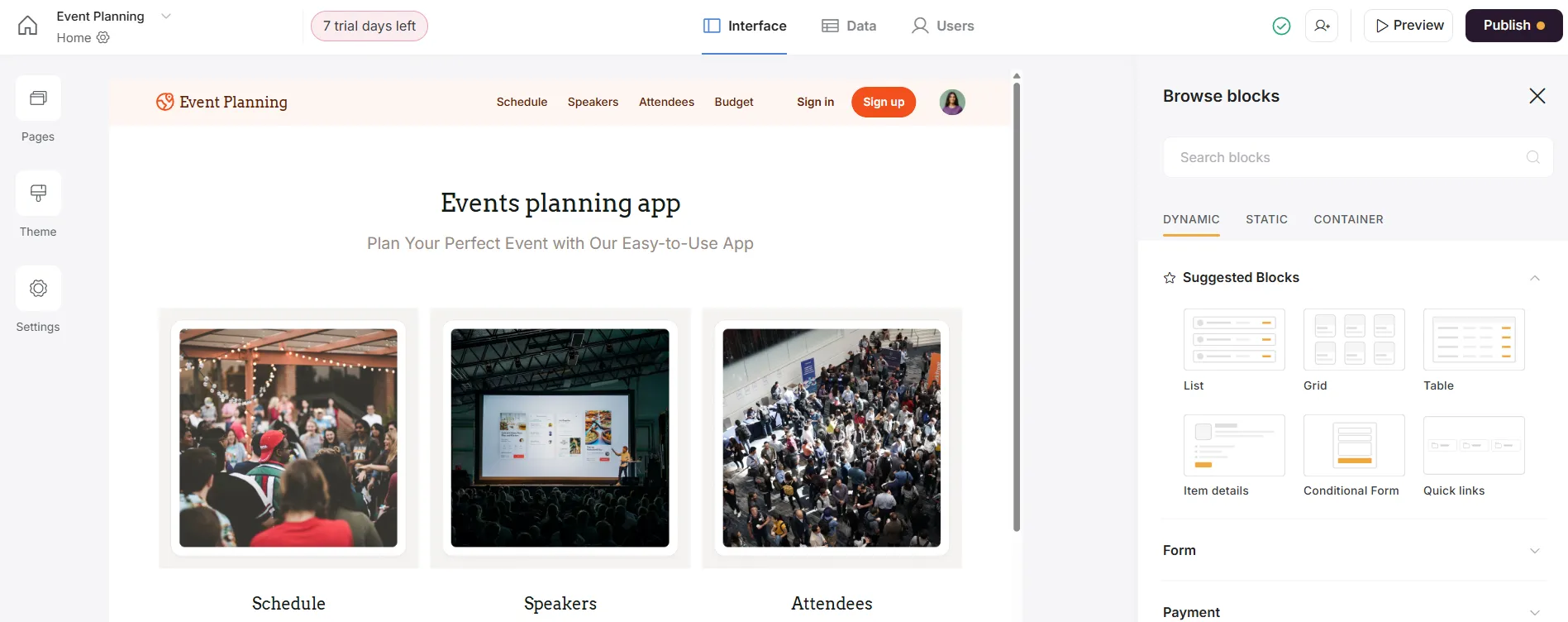1568x622 pixels.
Task: Select the List block icon
Action: 1234,339
